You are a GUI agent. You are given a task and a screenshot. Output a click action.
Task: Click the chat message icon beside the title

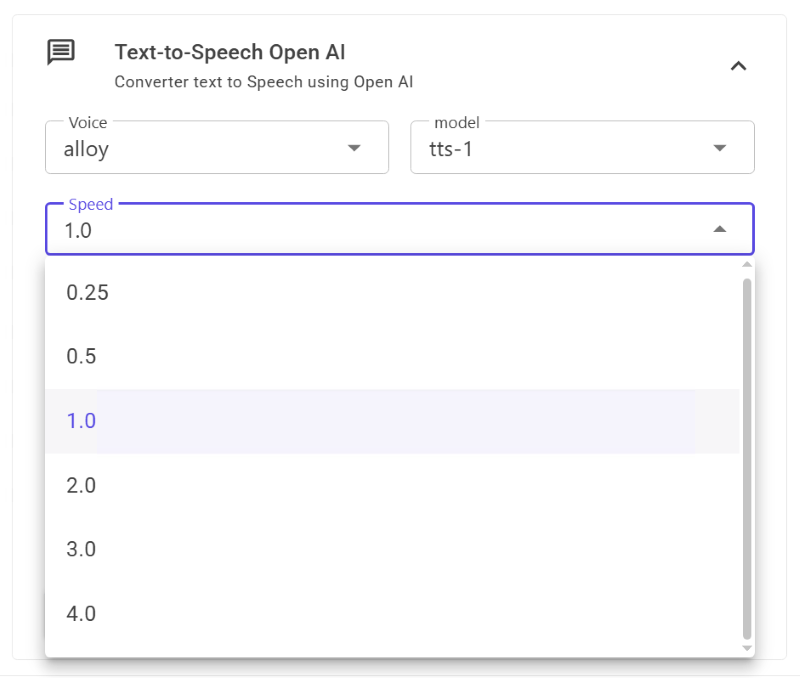[x=61, y=53]
